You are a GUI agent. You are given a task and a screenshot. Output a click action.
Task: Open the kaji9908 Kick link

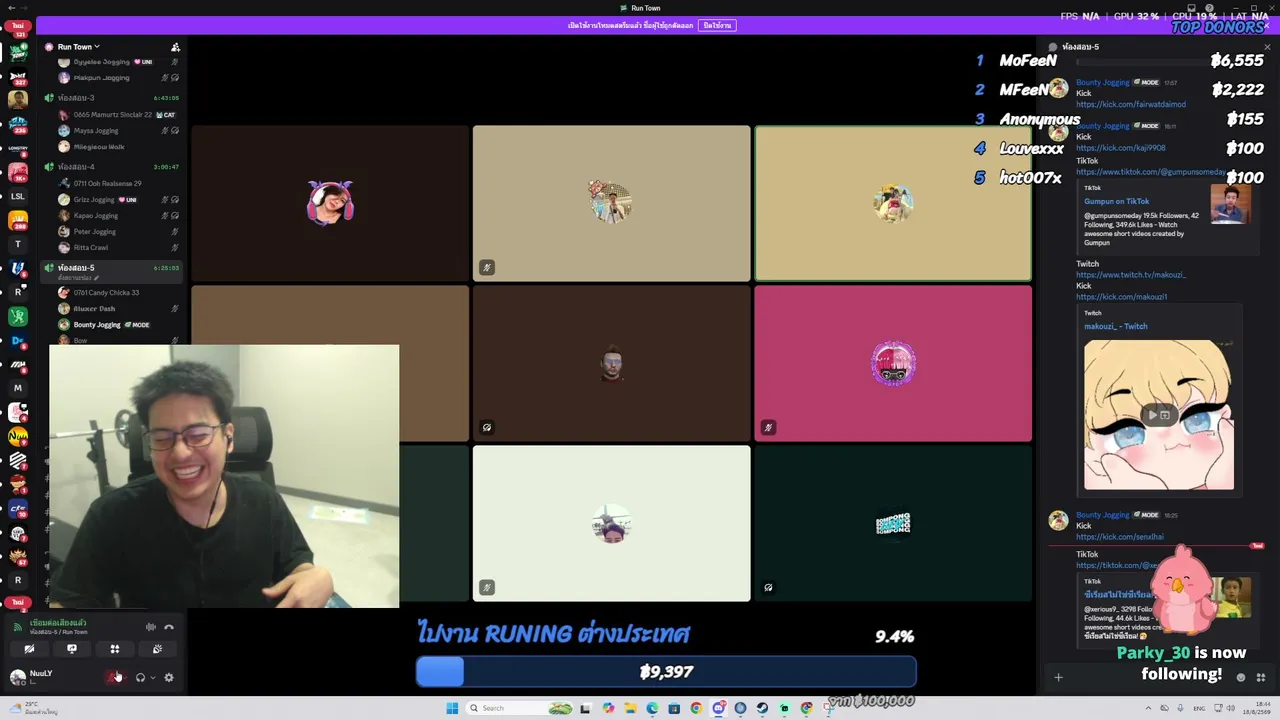coord(1121,148)
